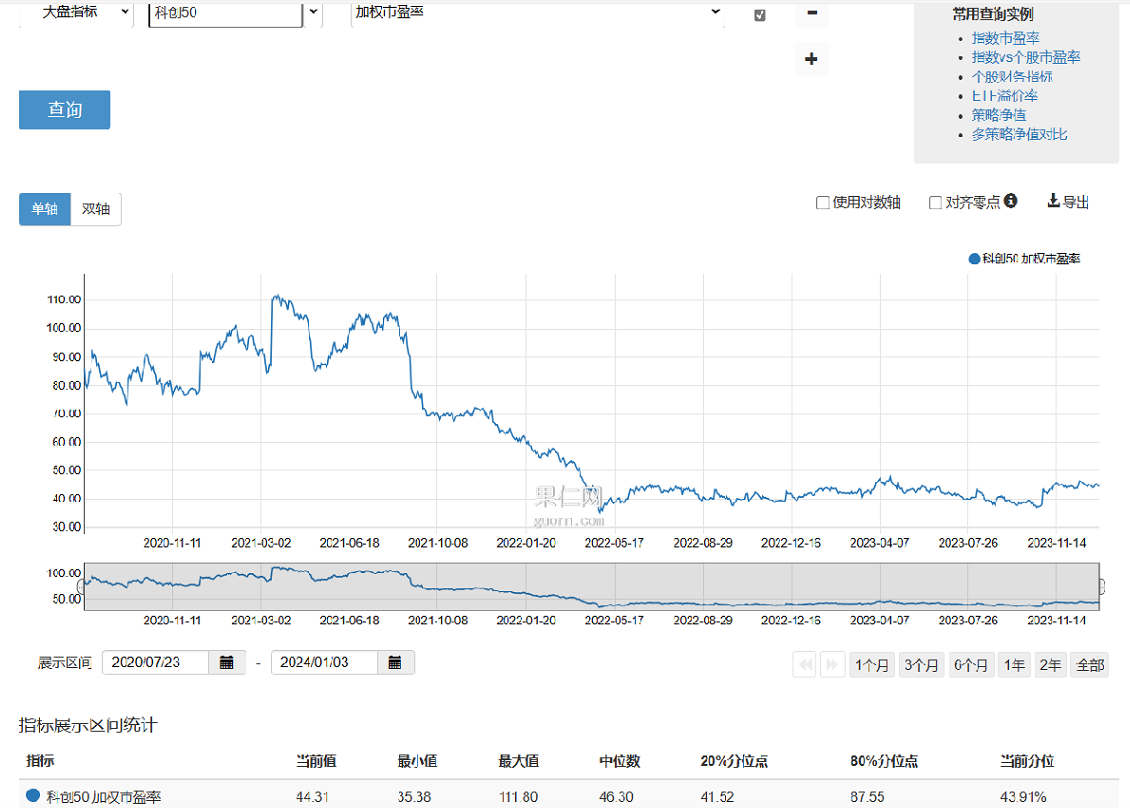
Task: Click the start date field 2020/07/23
Action: (155, 662)
